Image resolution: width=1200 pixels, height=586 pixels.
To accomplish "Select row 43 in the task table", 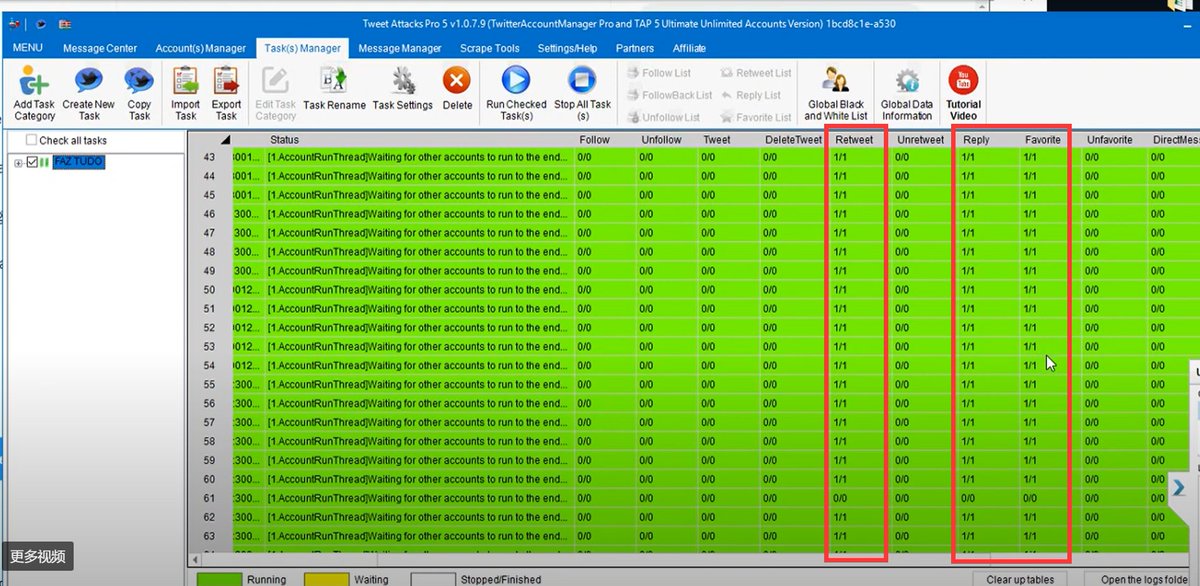I will (x=210, y=157).
